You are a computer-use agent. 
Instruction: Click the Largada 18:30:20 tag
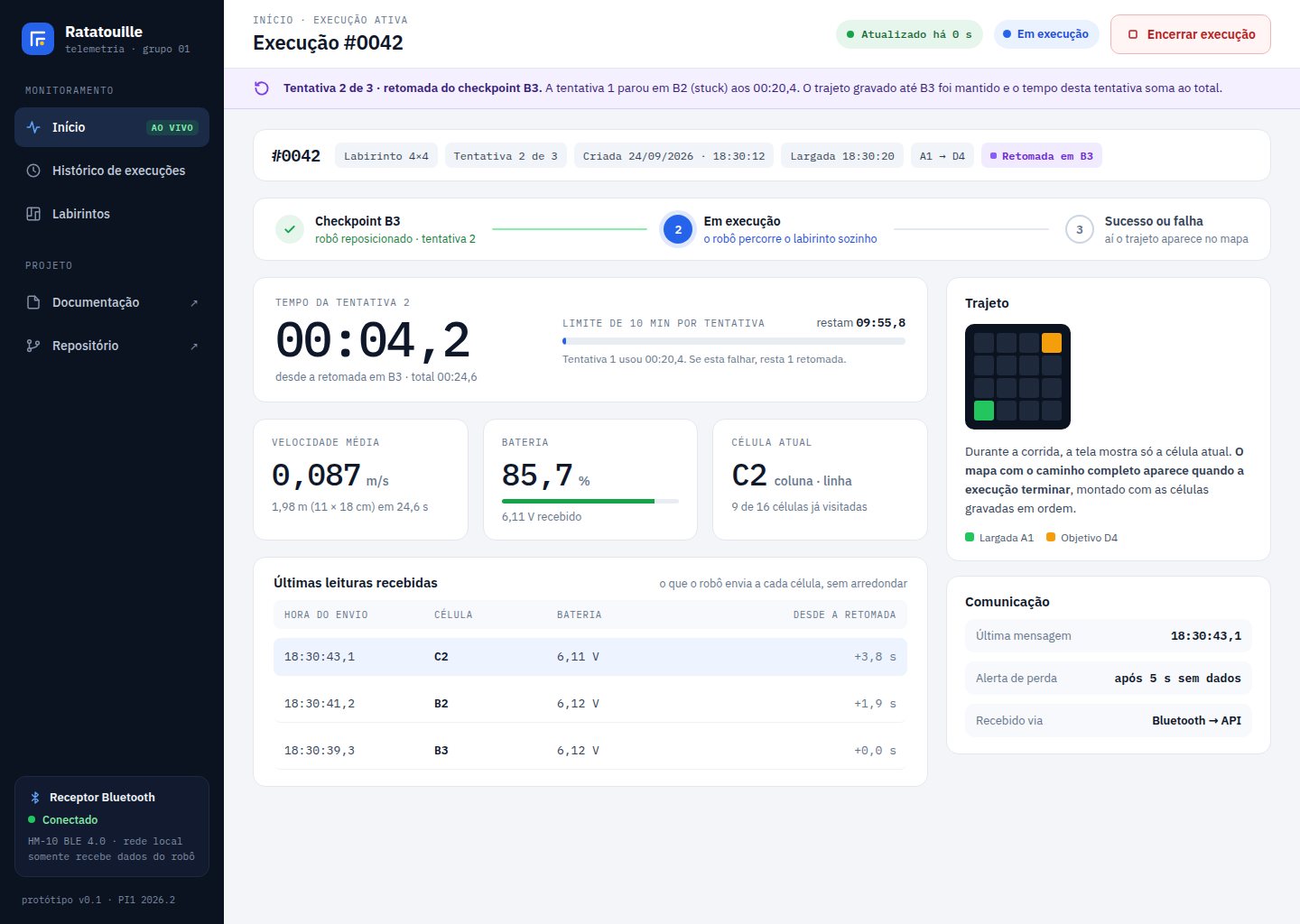click(x=842, y=156)
